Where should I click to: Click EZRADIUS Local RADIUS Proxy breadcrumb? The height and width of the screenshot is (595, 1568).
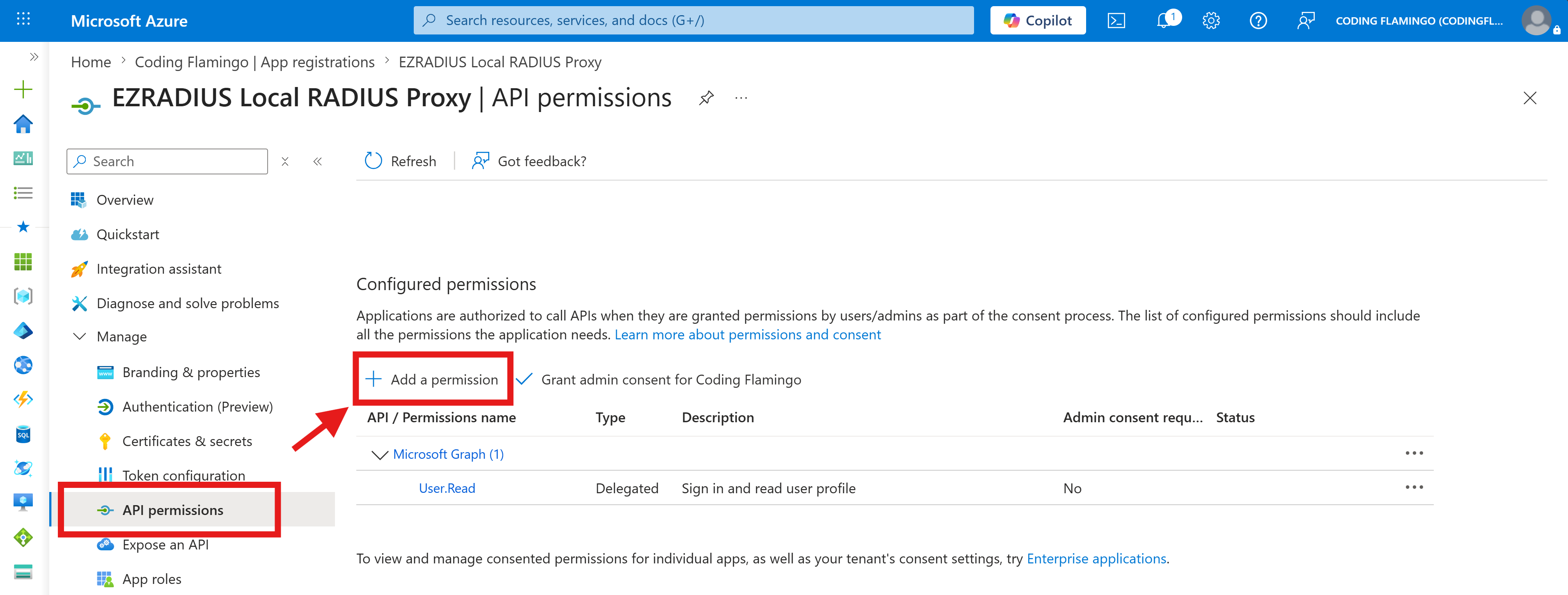click(500, 62)
